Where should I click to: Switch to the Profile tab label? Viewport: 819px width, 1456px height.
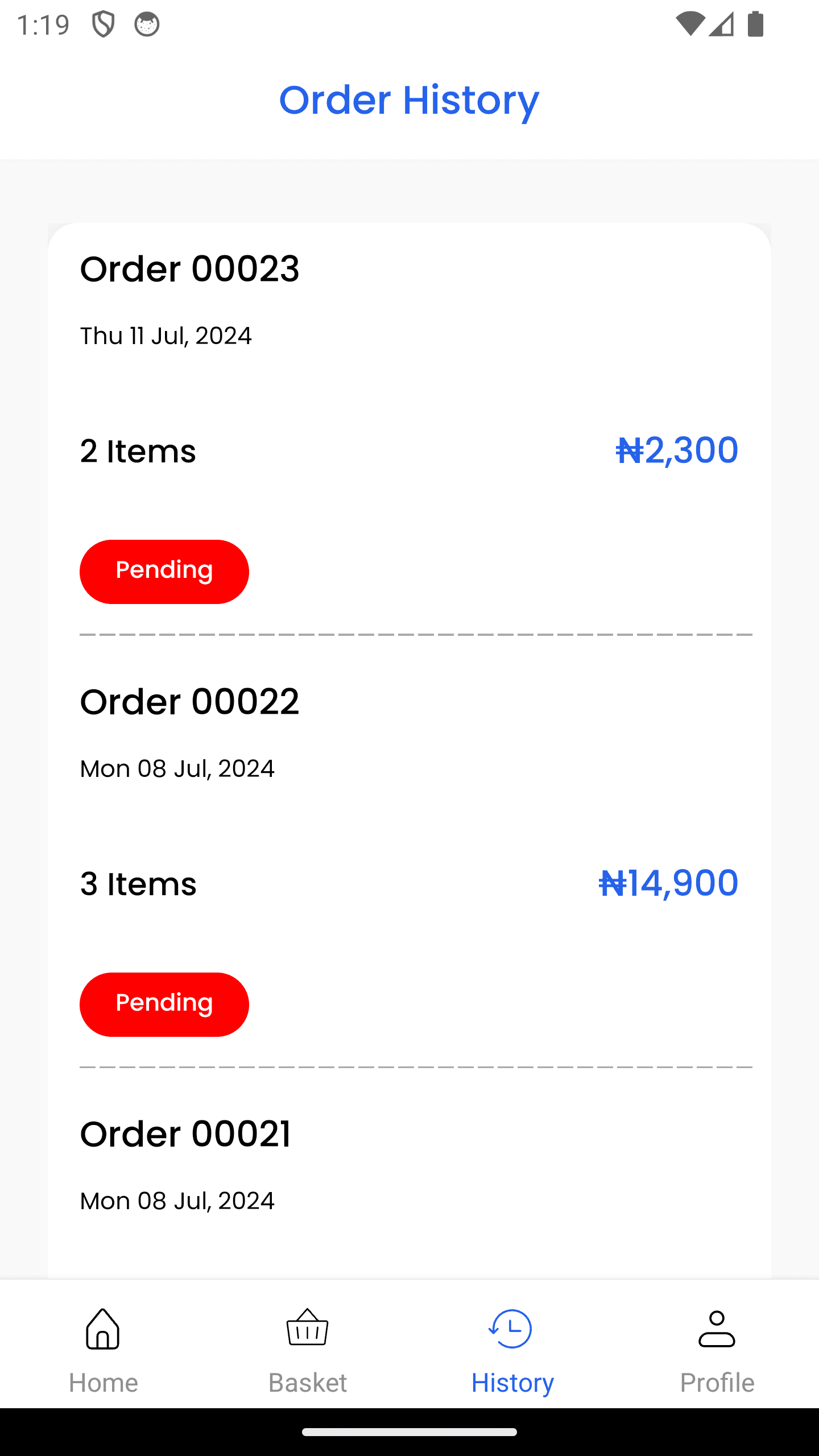point(717,1383)
